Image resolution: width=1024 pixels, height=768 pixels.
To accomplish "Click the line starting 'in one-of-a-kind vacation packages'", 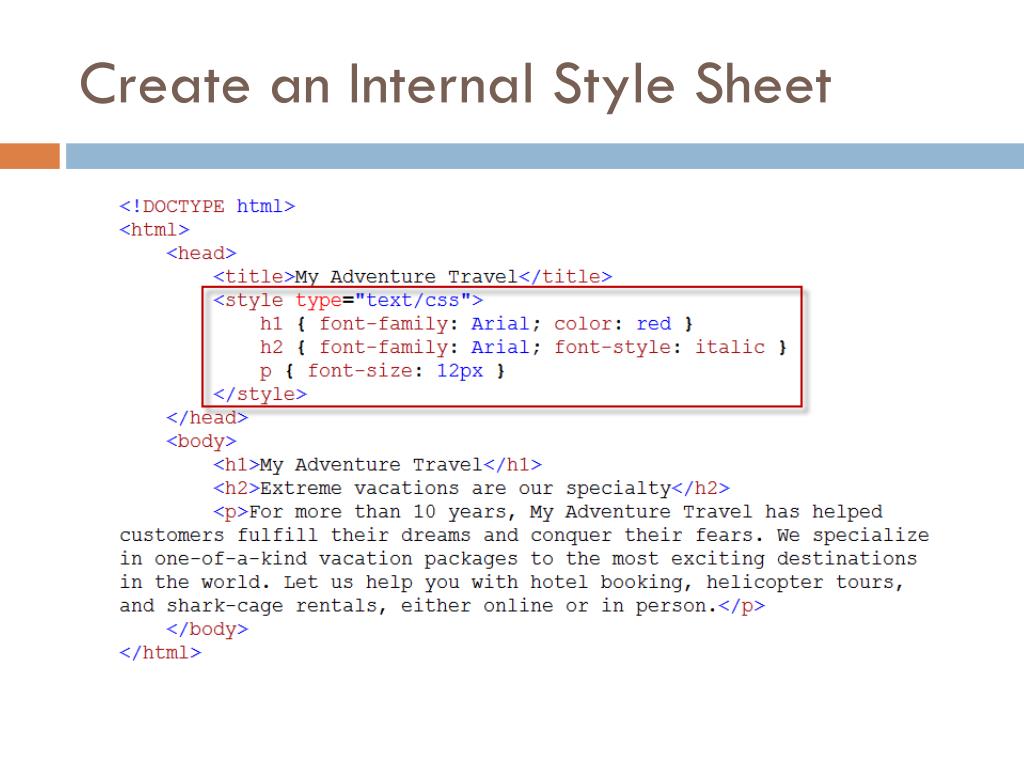I will pos(518,559).
